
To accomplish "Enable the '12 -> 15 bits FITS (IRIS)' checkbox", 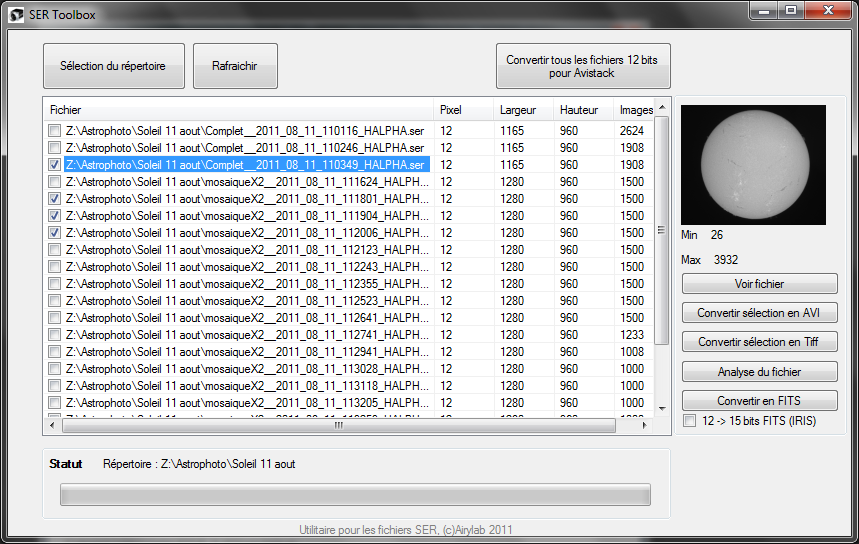I will pos(690,421).
